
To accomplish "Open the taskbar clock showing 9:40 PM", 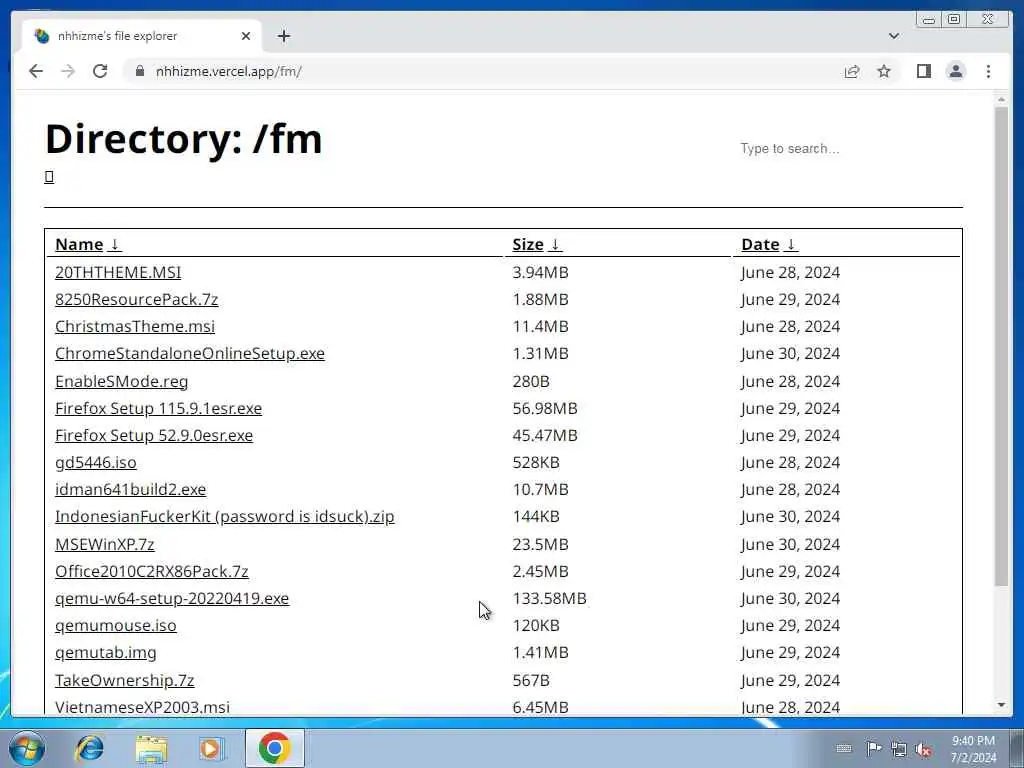I will point(973,749).
